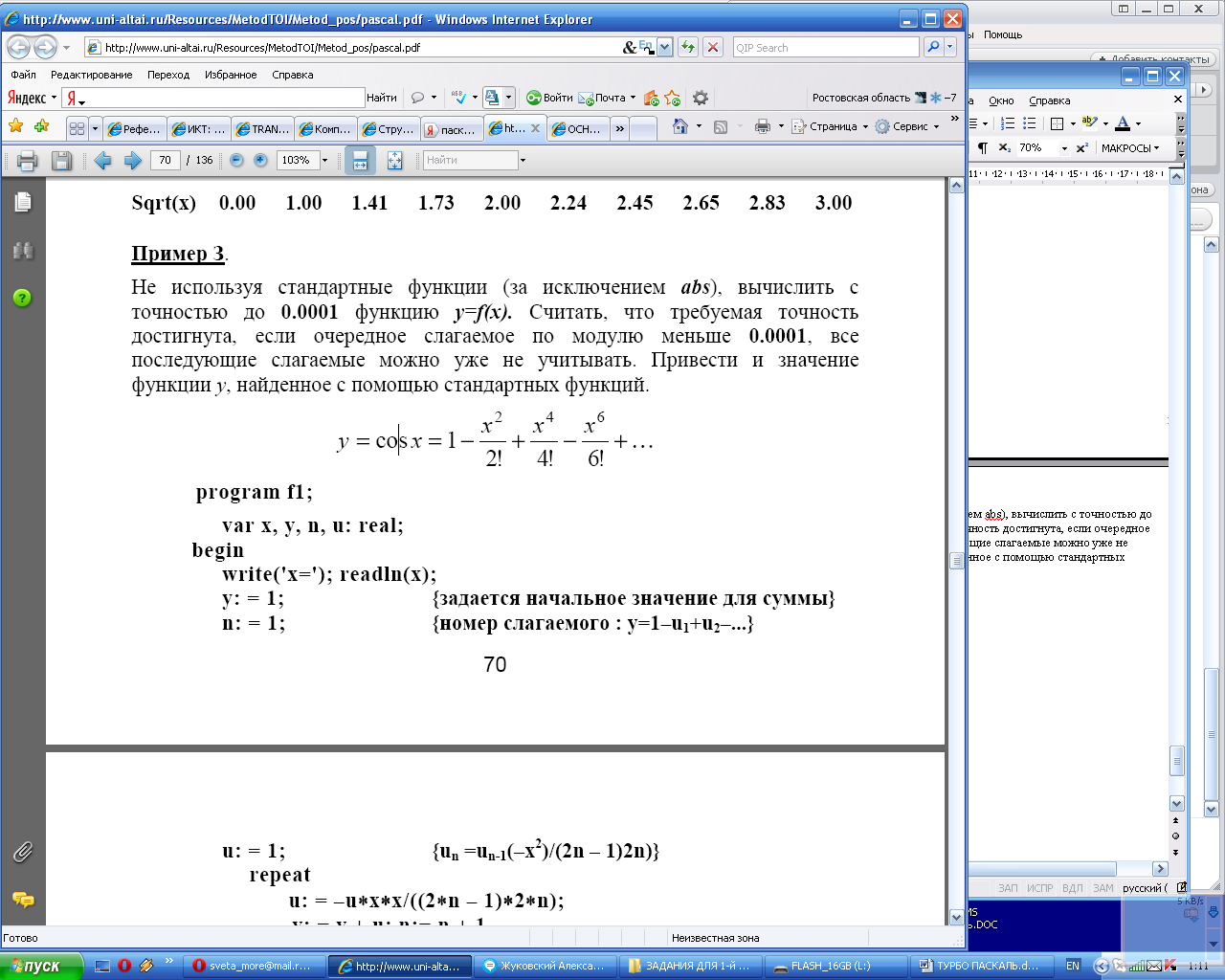1225x980 pixels.
Task: Open the Quick Tabs list dropdown arrow
Action: pos(95,128)
